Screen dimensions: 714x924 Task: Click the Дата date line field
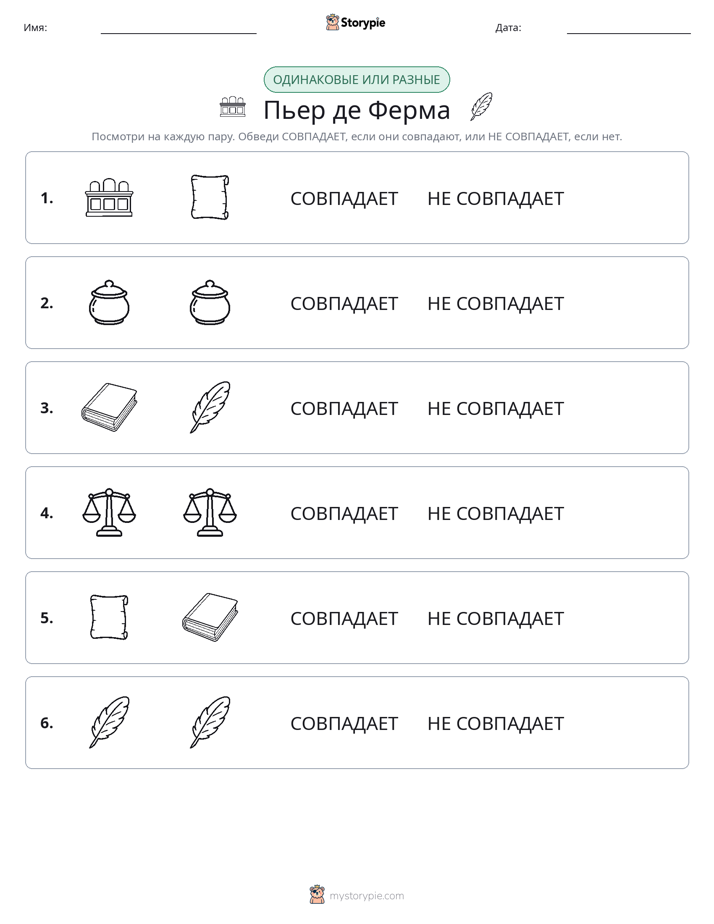tap(629, 28)
